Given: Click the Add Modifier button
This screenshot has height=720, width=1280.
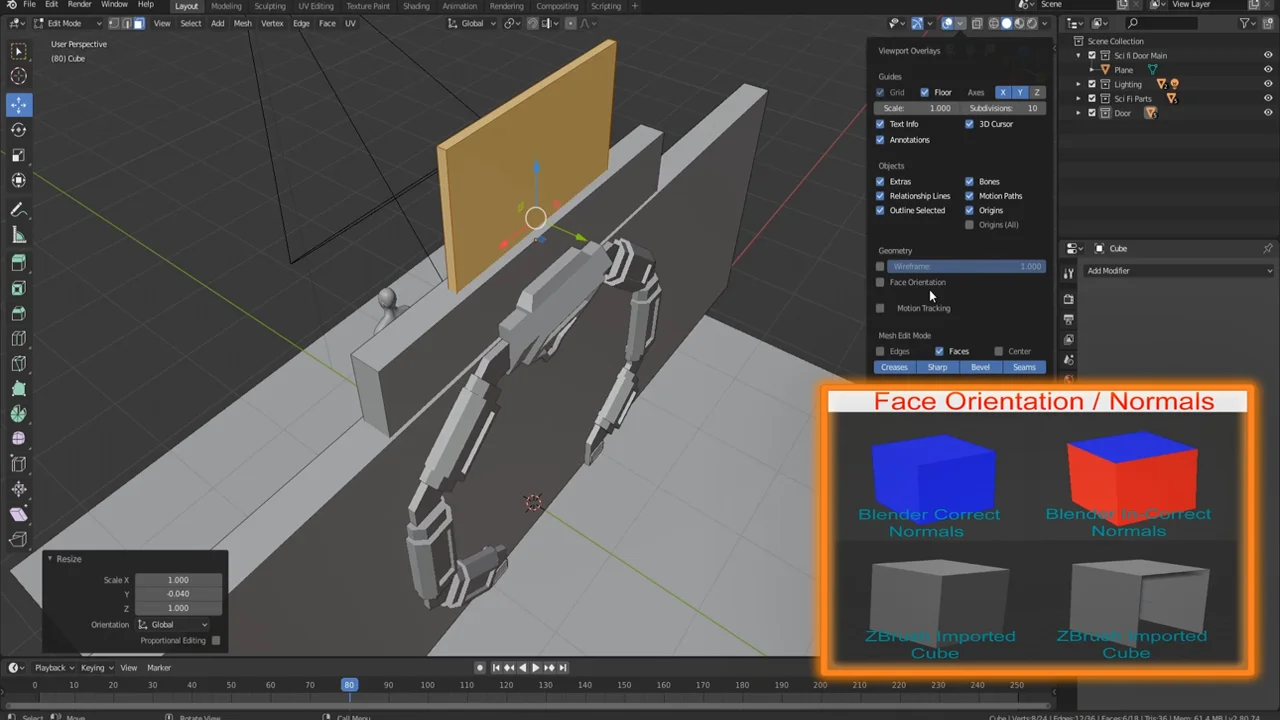Looking at the screenshot, I should (1180, 271).
